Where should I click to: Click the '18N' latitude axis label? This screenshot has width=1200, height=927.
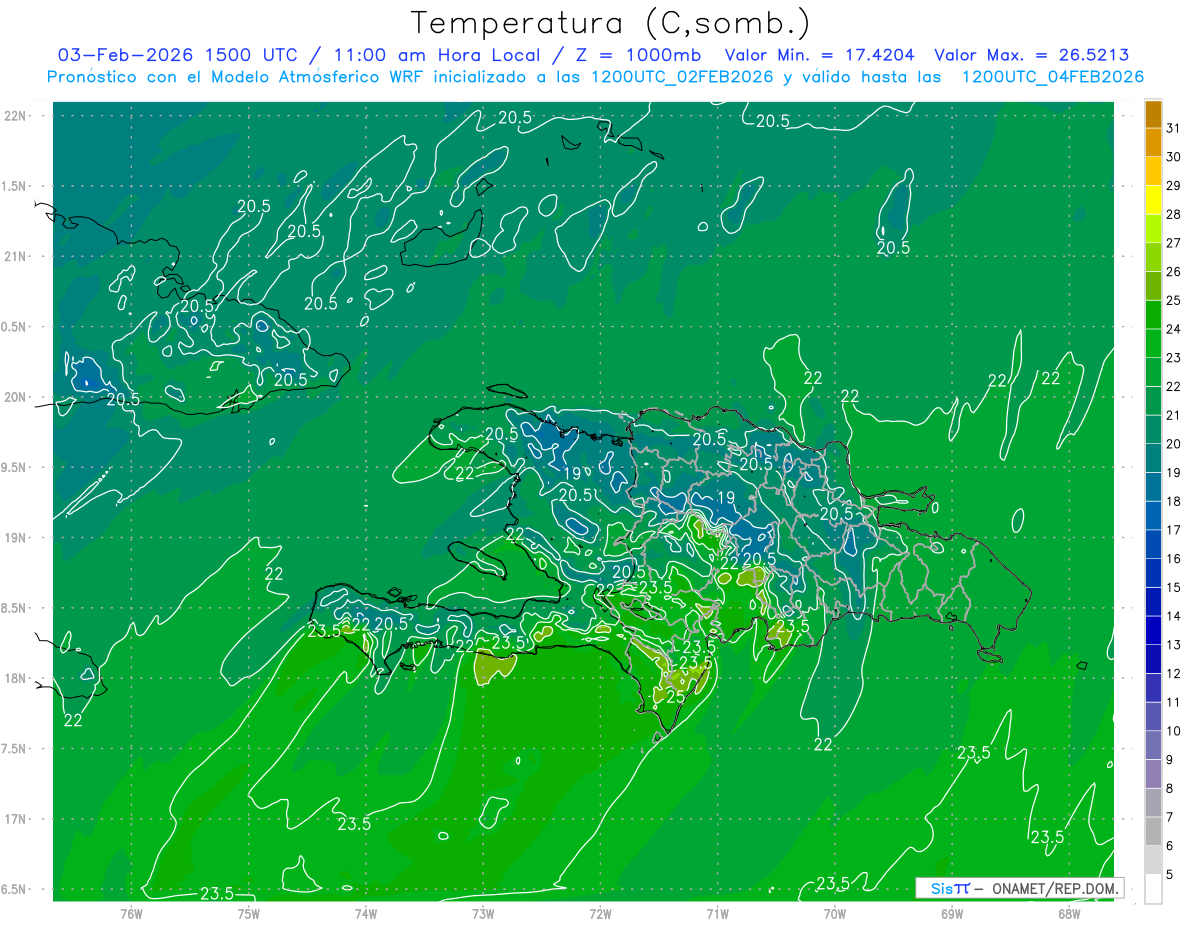[x=16, y=678]
